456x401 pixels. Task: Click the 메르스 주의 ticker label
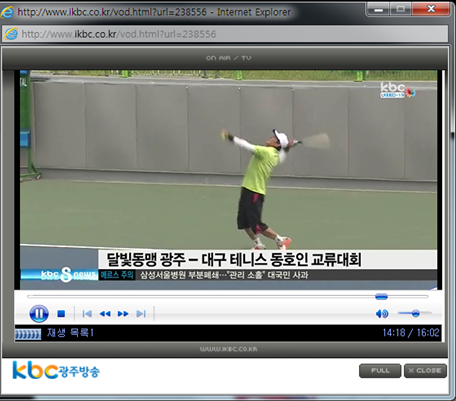click(x=117, y=275)
